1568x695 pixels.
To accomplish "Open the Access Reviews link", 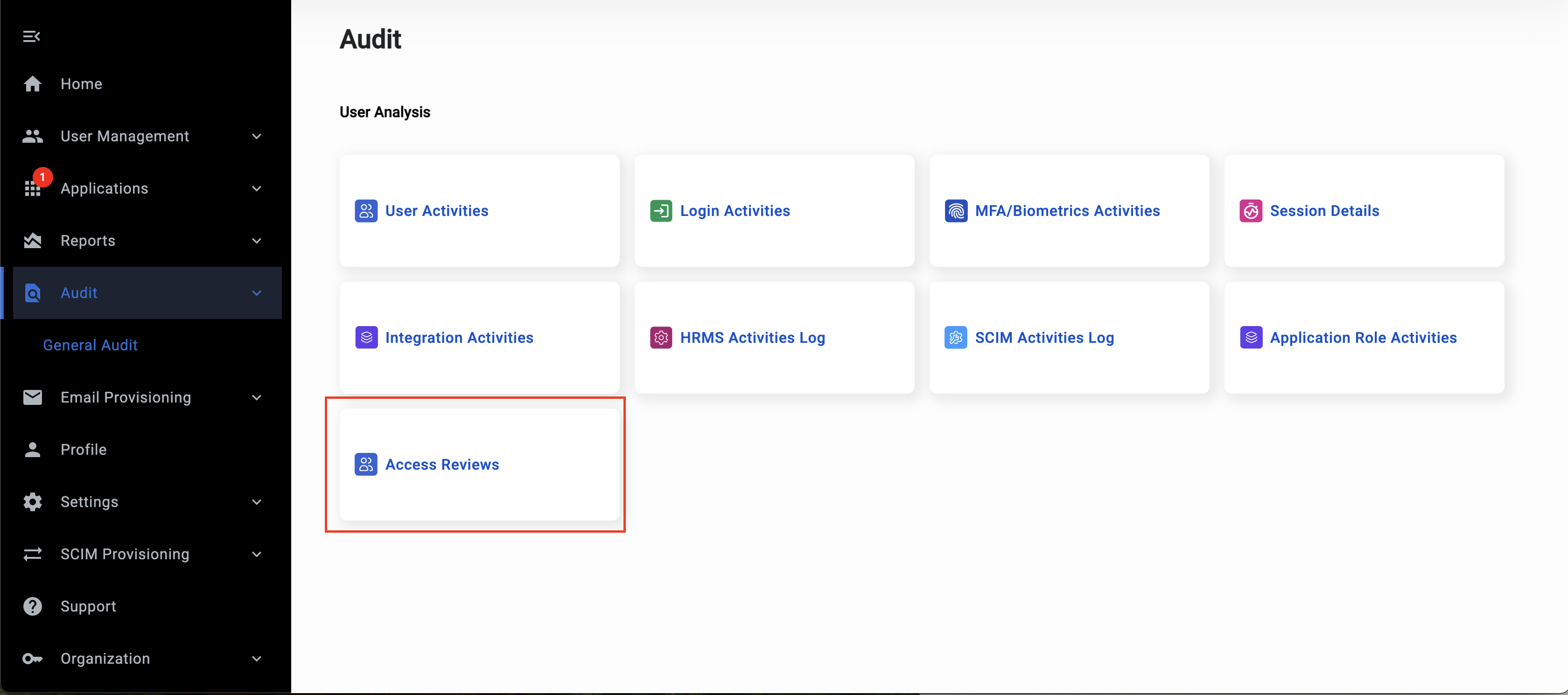I will click(x=442, y=465).
